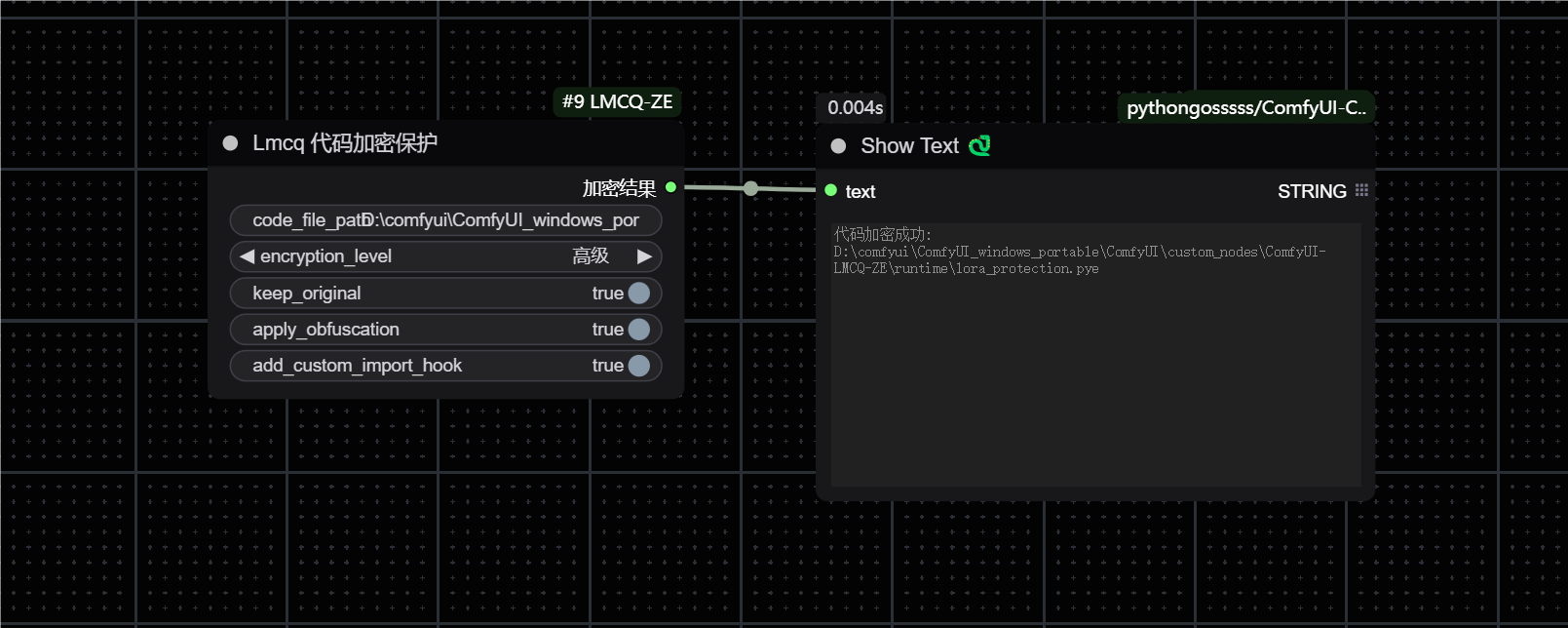Screen dimensions: 1568x628
Task: Click the STRING output grid icon
Action: (1361, 190)
